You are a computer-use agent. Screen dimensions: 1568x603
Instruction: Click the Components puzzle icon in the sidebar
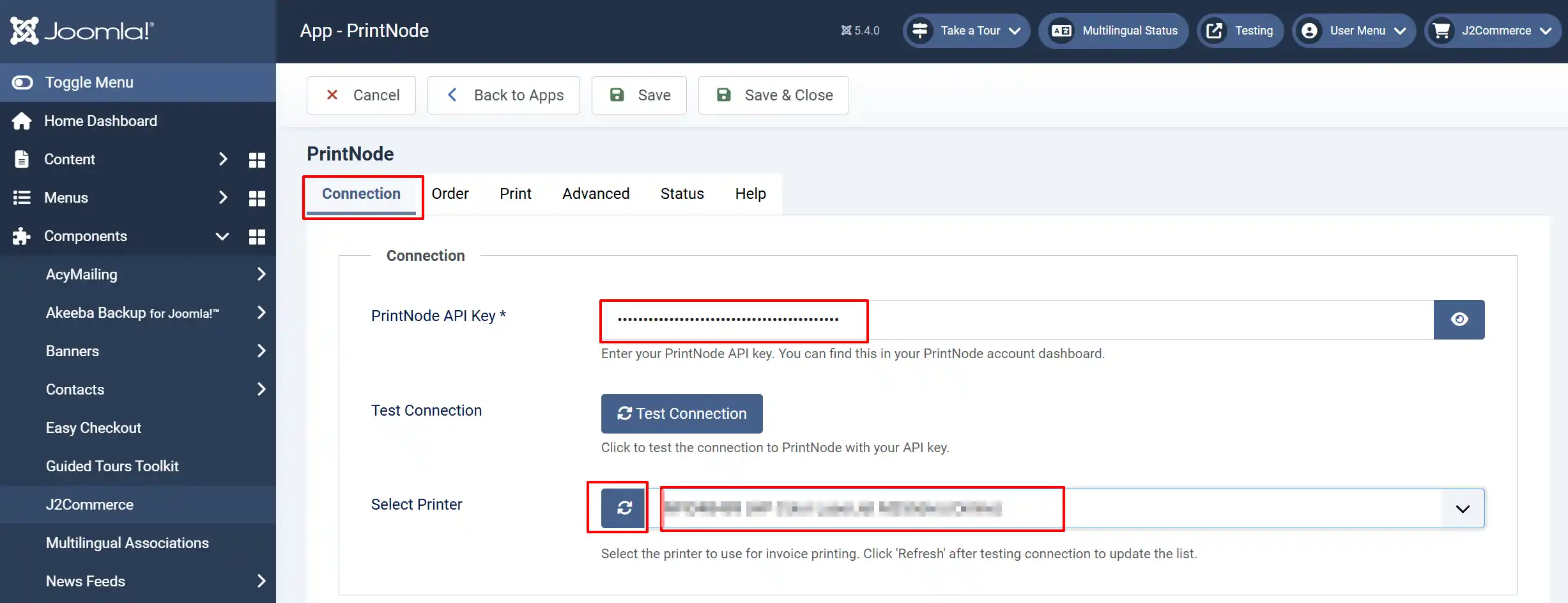pos(22,236)
